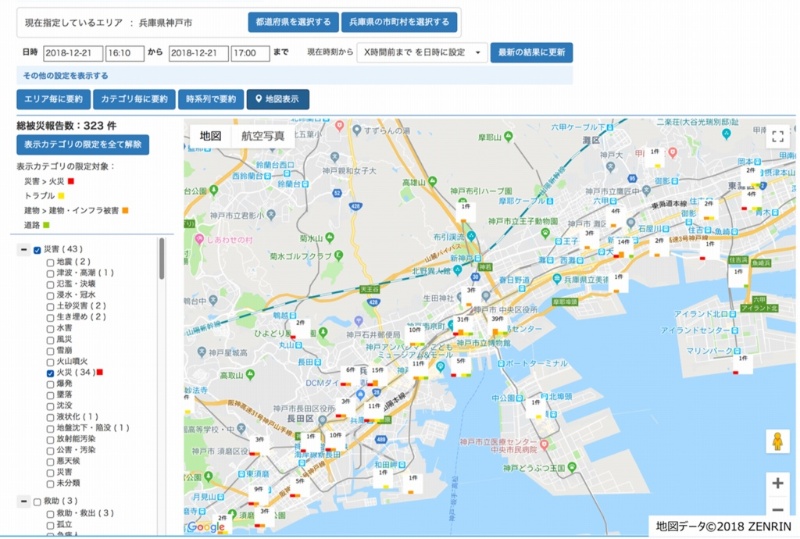The height and width of the screenshot is (539, 800).
Task: Switch map to 航空写真 view
Action: pyautogui.click(x=263, y=136)
